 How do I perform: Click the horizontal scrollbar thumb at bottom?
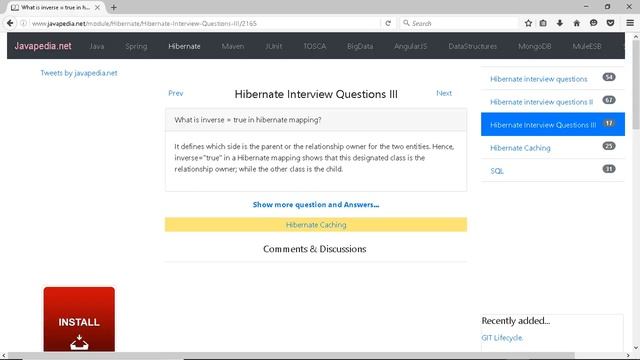(291, 356)
